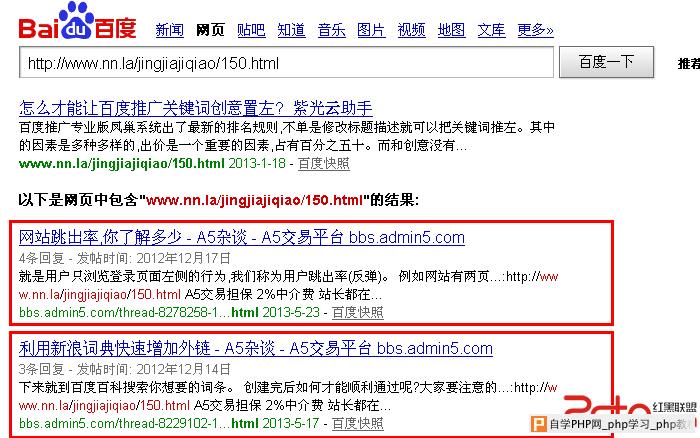Screen dimensions: 700x438
Task: Go to the 音乐 tab
Action: [331, 30]
